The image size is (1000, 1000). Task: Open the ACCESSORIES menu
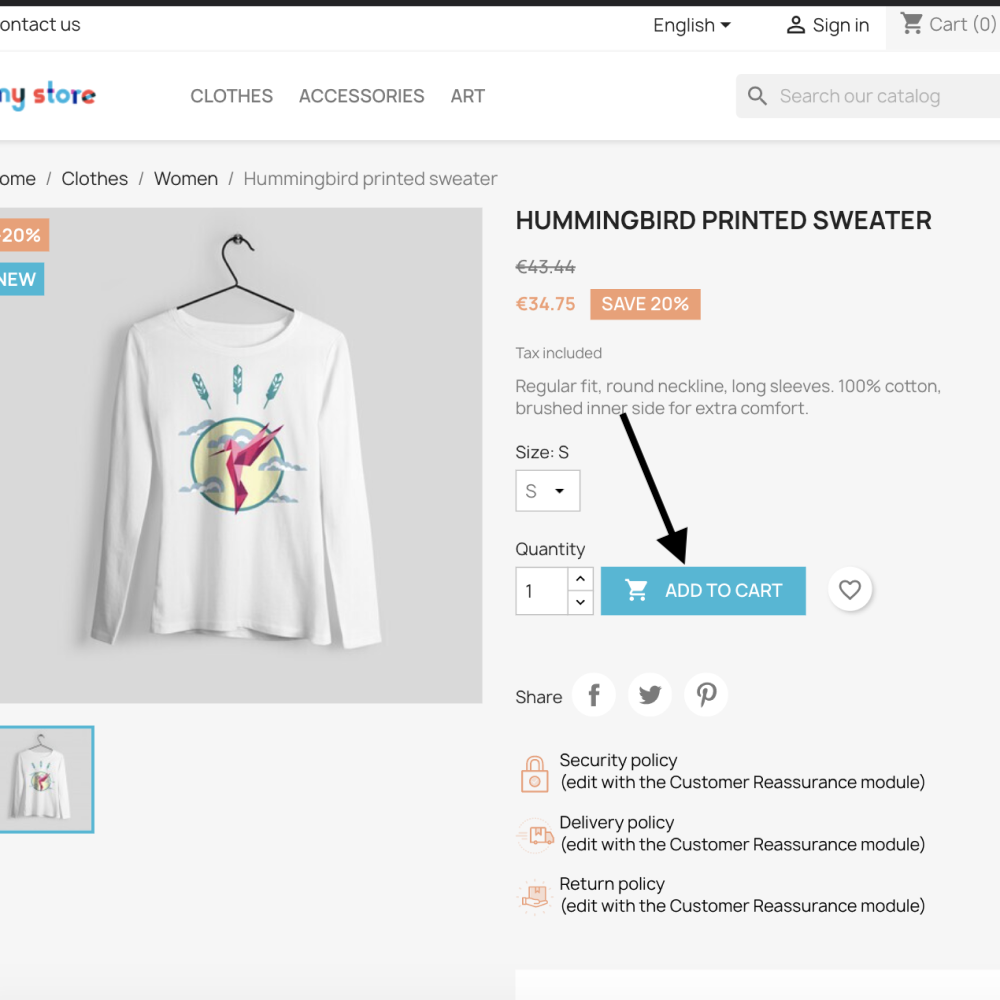point(361,96)
